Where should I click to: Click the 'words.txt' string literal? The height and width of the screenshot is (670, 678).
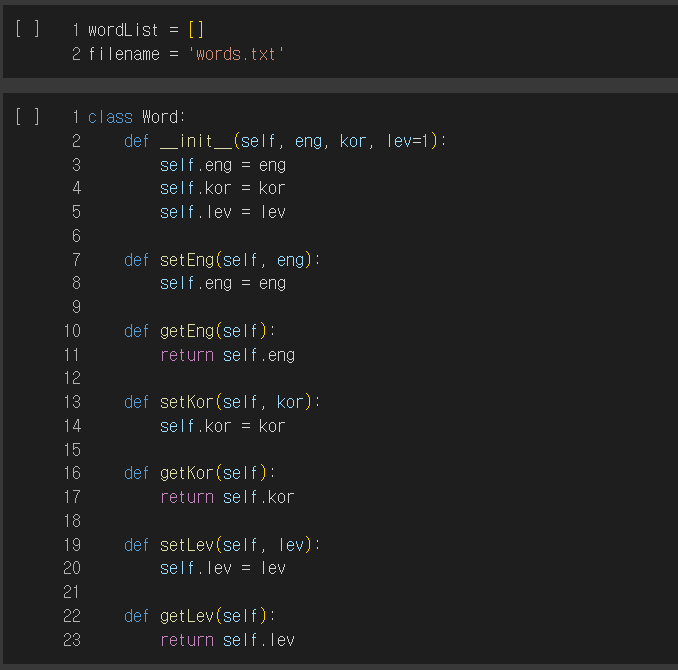236,54
